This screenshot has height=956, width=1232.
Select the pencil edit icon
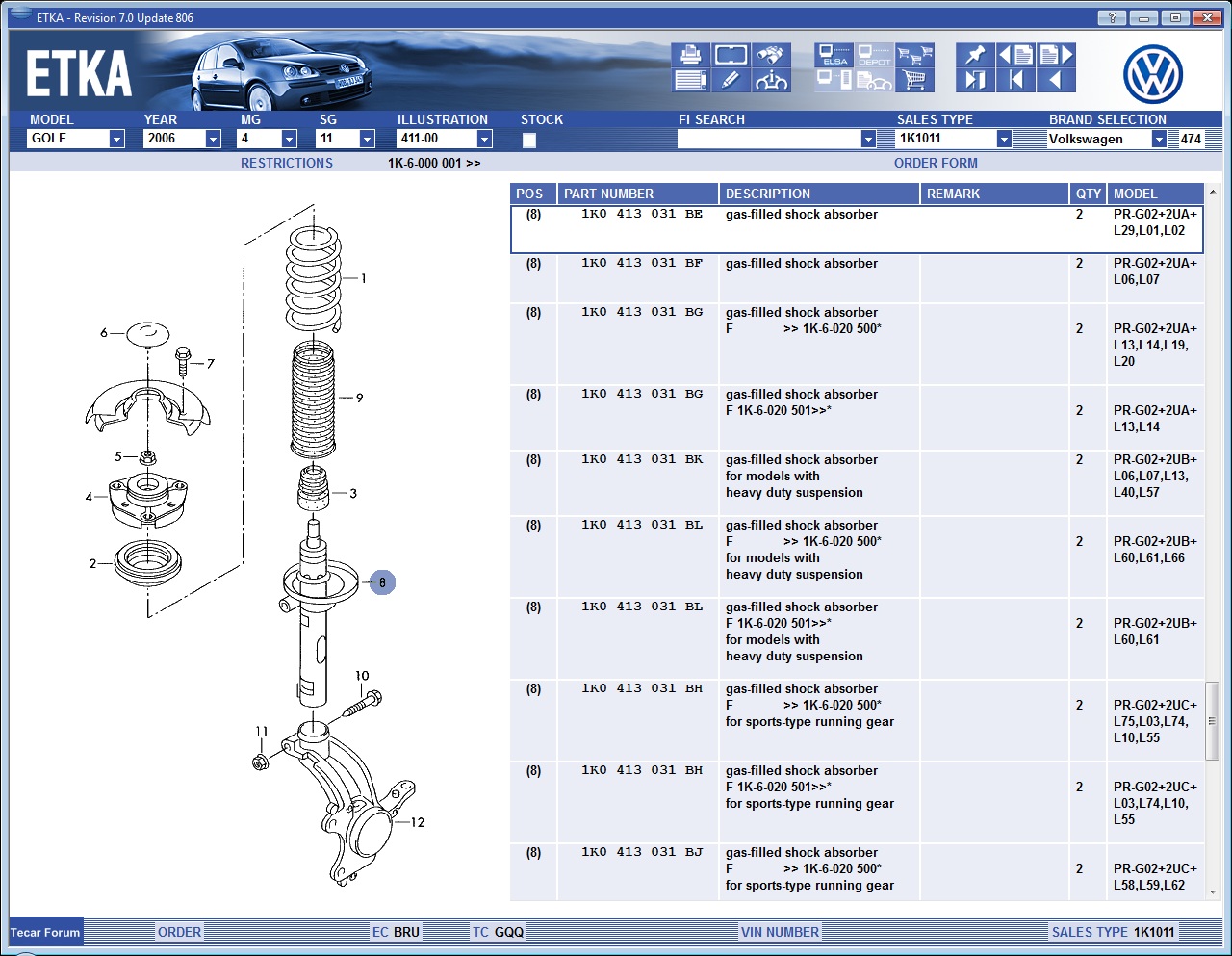click(x=731, y=80)
